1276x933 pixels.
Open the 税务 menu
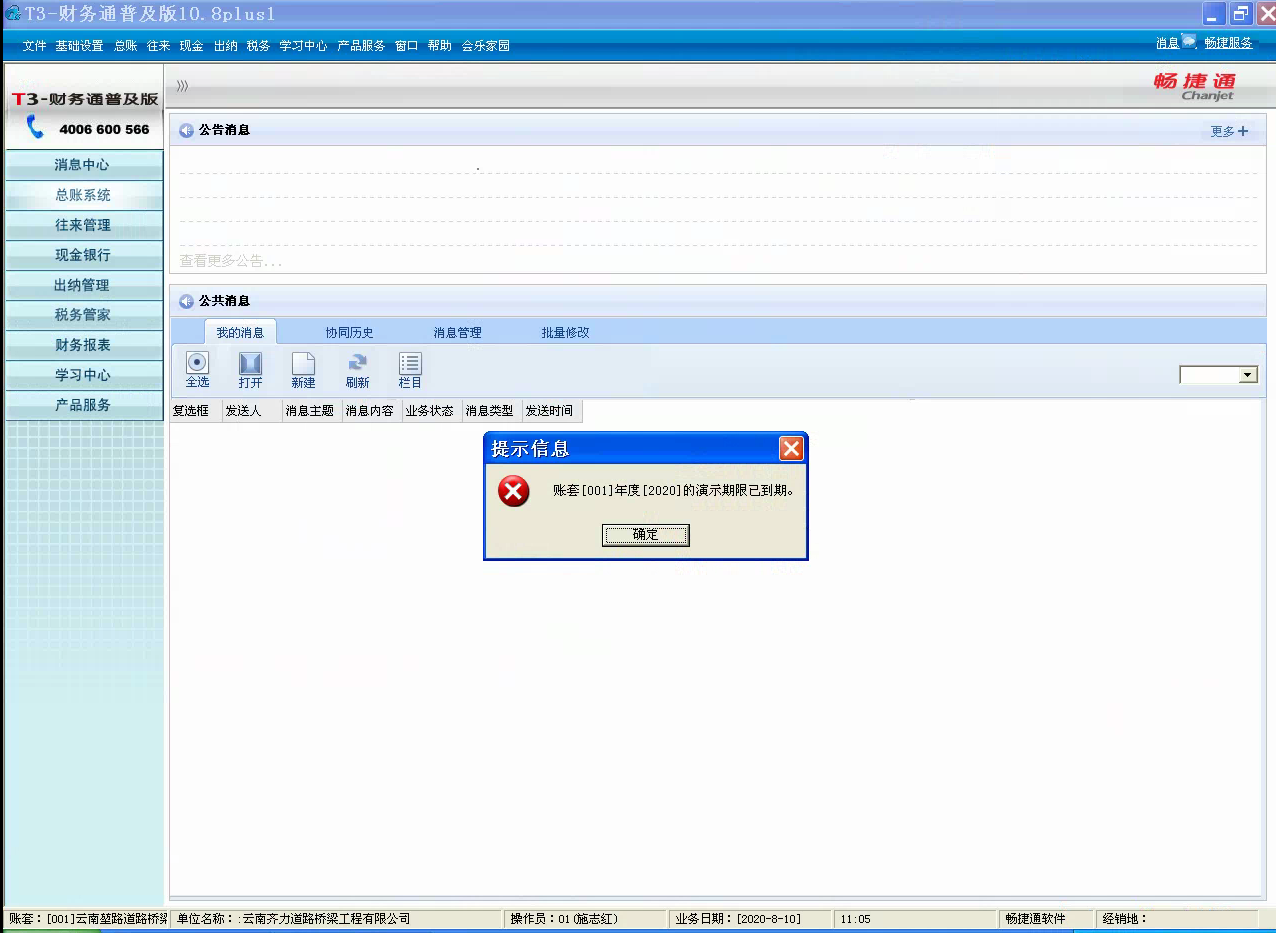click(259, 46)
